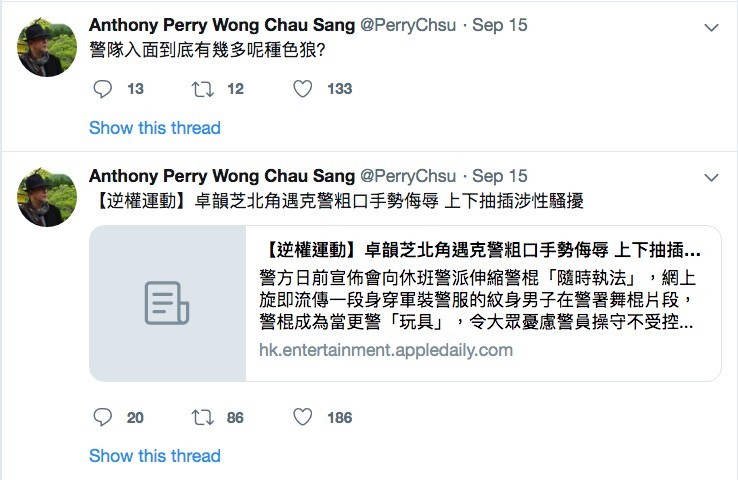This screenshot has width=738, height=480.
Task: Expand the second tweet's options chevron
Action: 711,177
